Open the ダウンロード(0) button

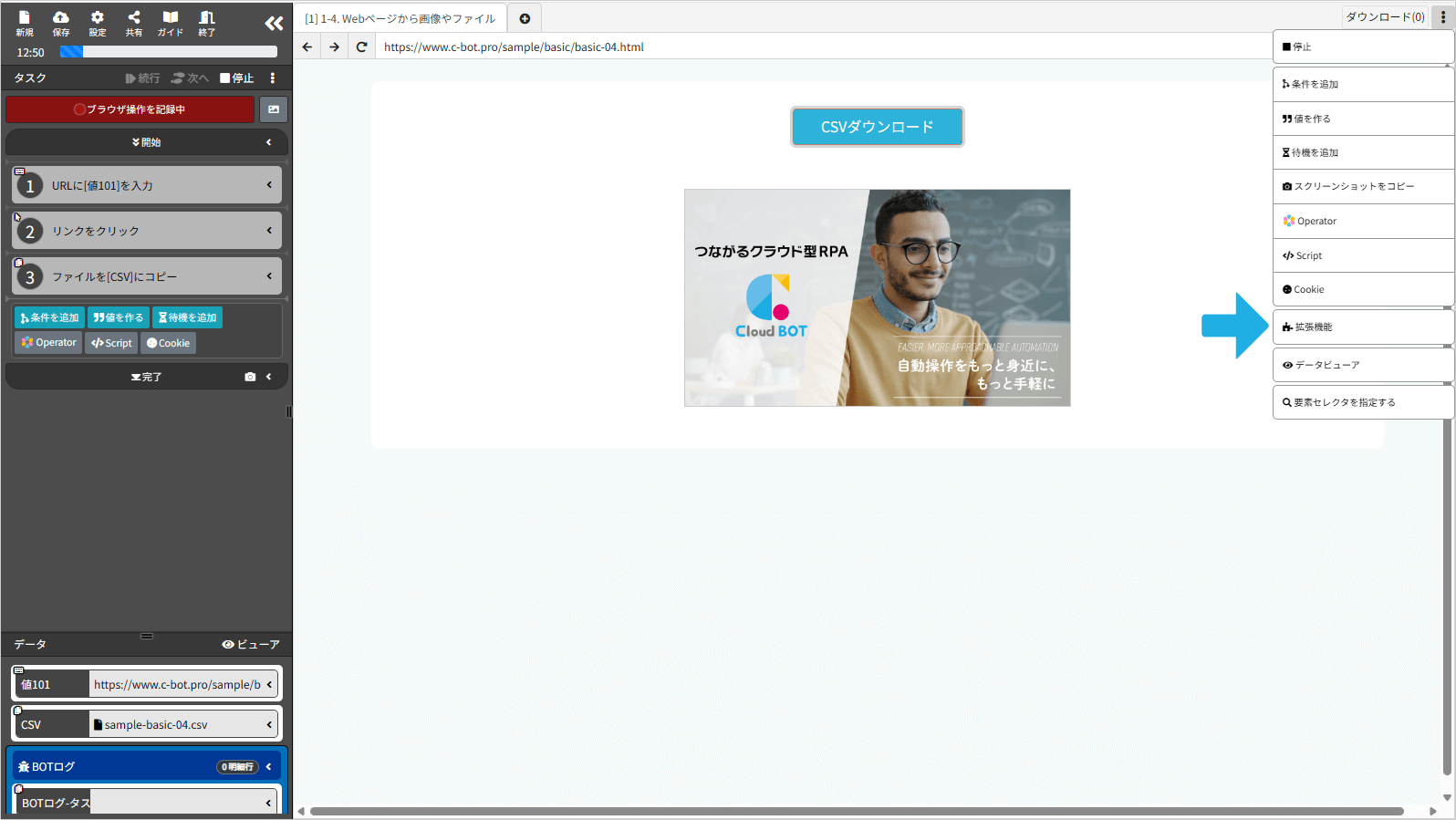1385,16
